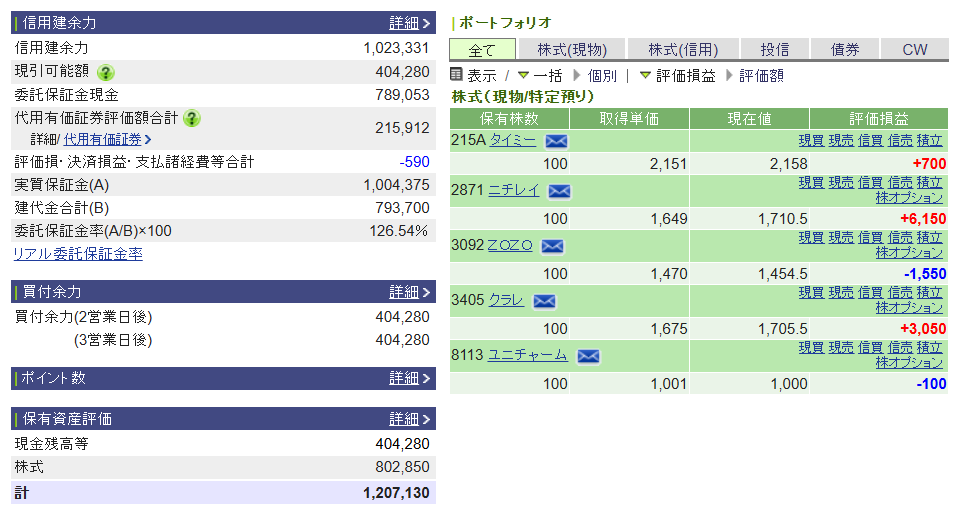The width and height of the screenshot is (958, 515).
Task: Click 株オプション for ニチレイ
Action: pyautogui.click(x=909, y=198)
